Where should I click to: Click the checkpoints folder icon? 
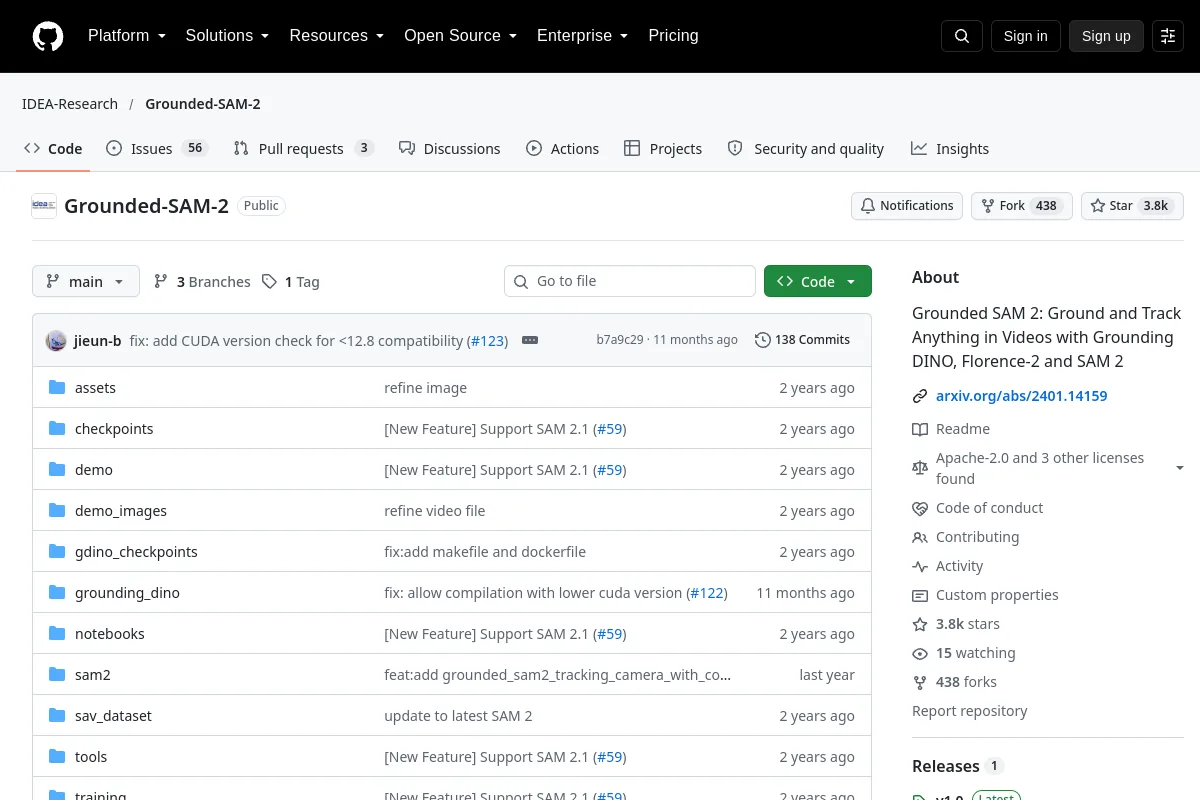tap(57, 429)
